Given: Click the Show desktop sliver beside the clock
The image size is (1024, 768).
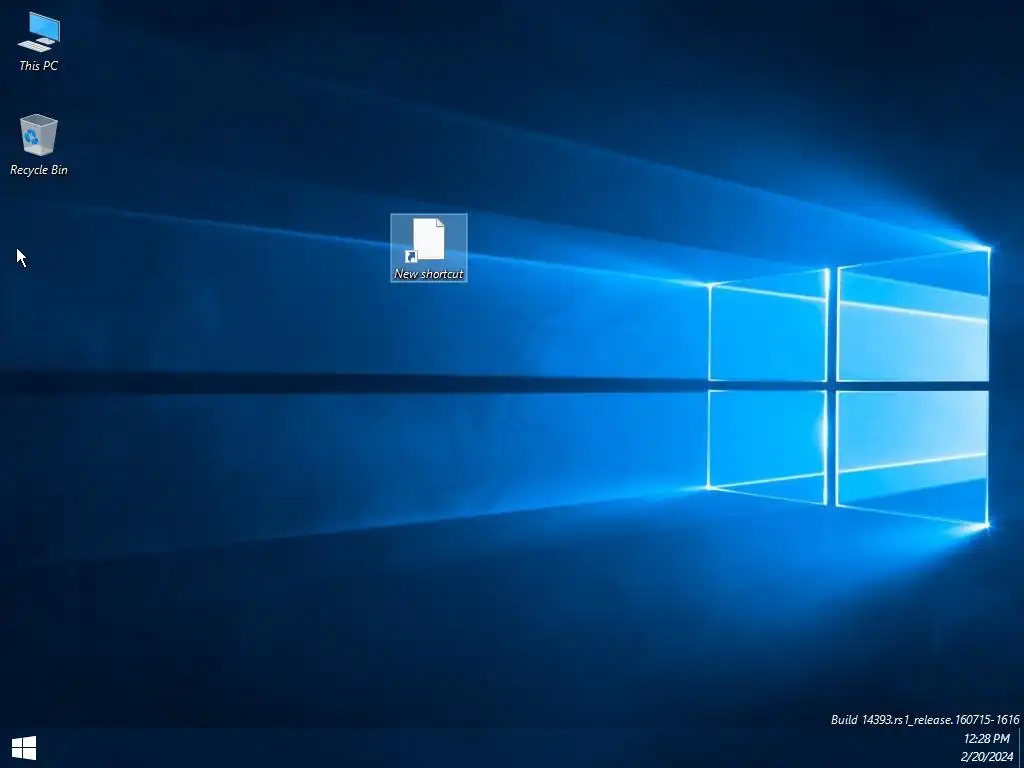Looking at the screenshot, I should [1021, 748].
